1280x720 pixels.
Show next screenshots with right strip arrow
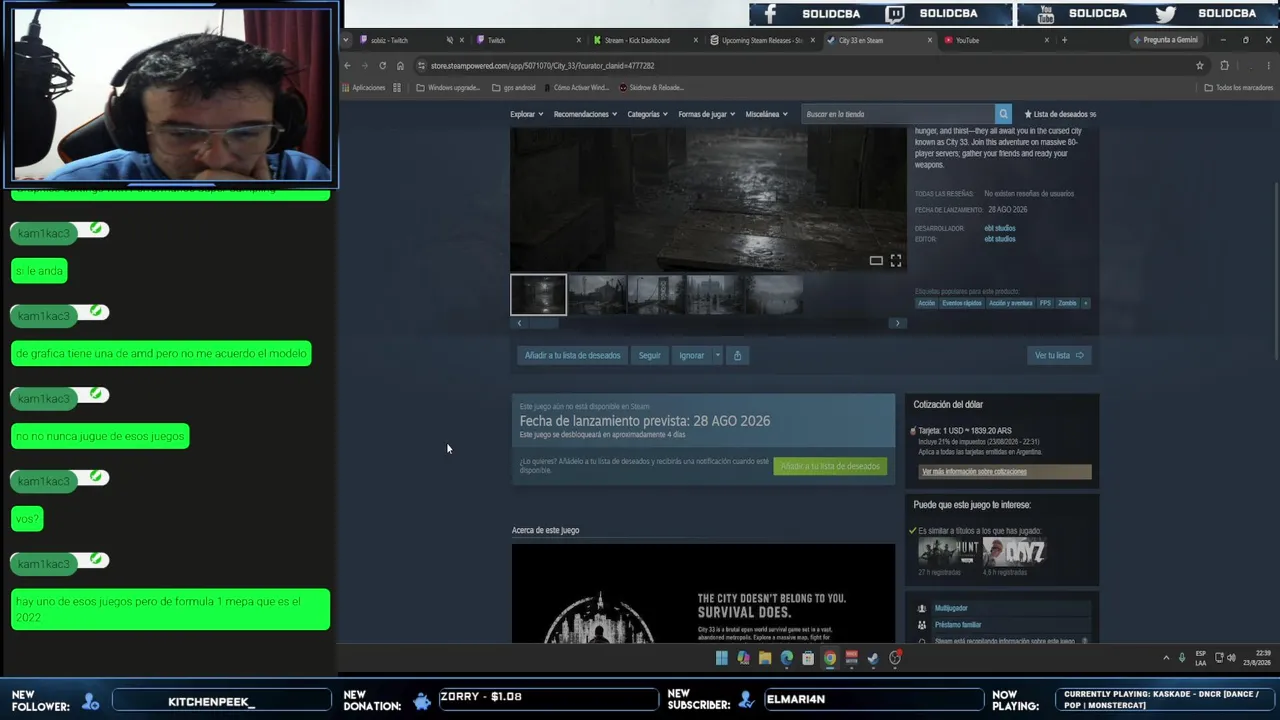point(897,323)
